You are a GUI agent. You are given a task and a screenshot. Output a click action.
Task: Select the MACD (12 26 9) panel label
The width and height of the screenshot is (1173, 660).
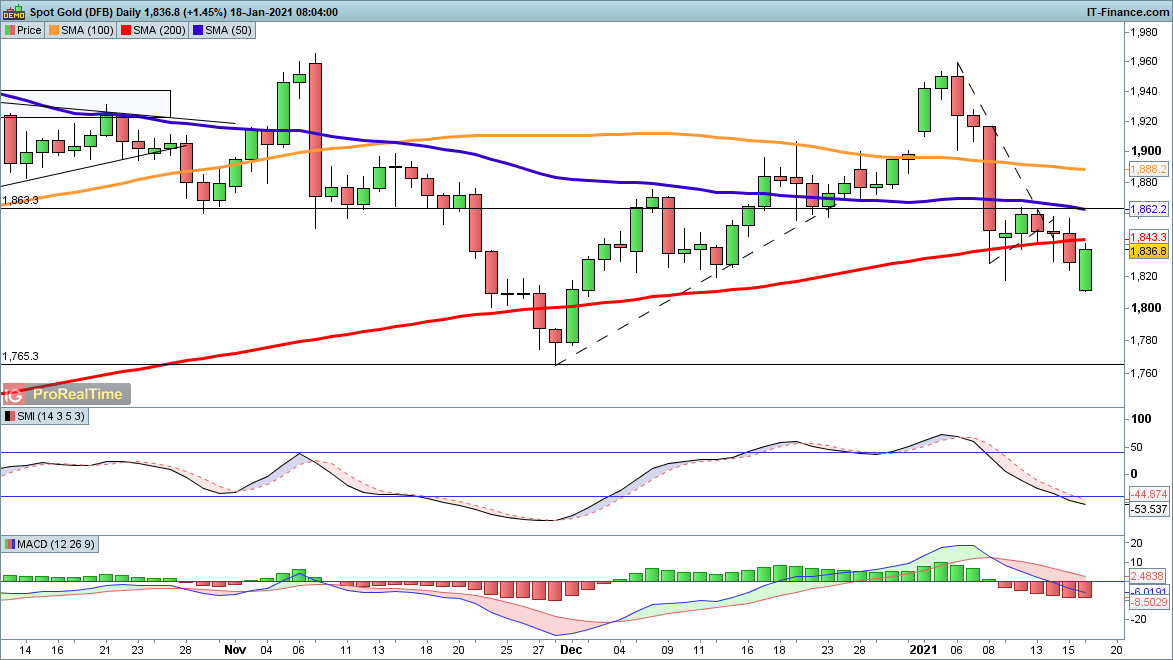pyautogui.click(x=56, y=544)
